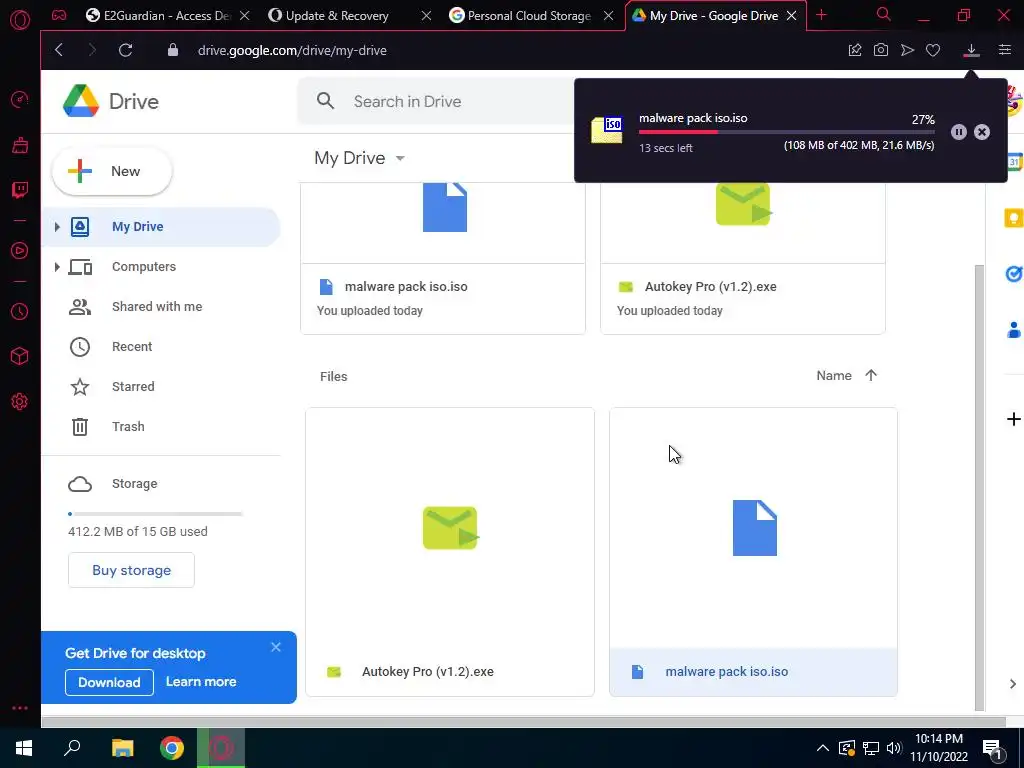1024x768 pixels.
Task: Hide the Drive side panel chevron
Action: coord(1013,684)
